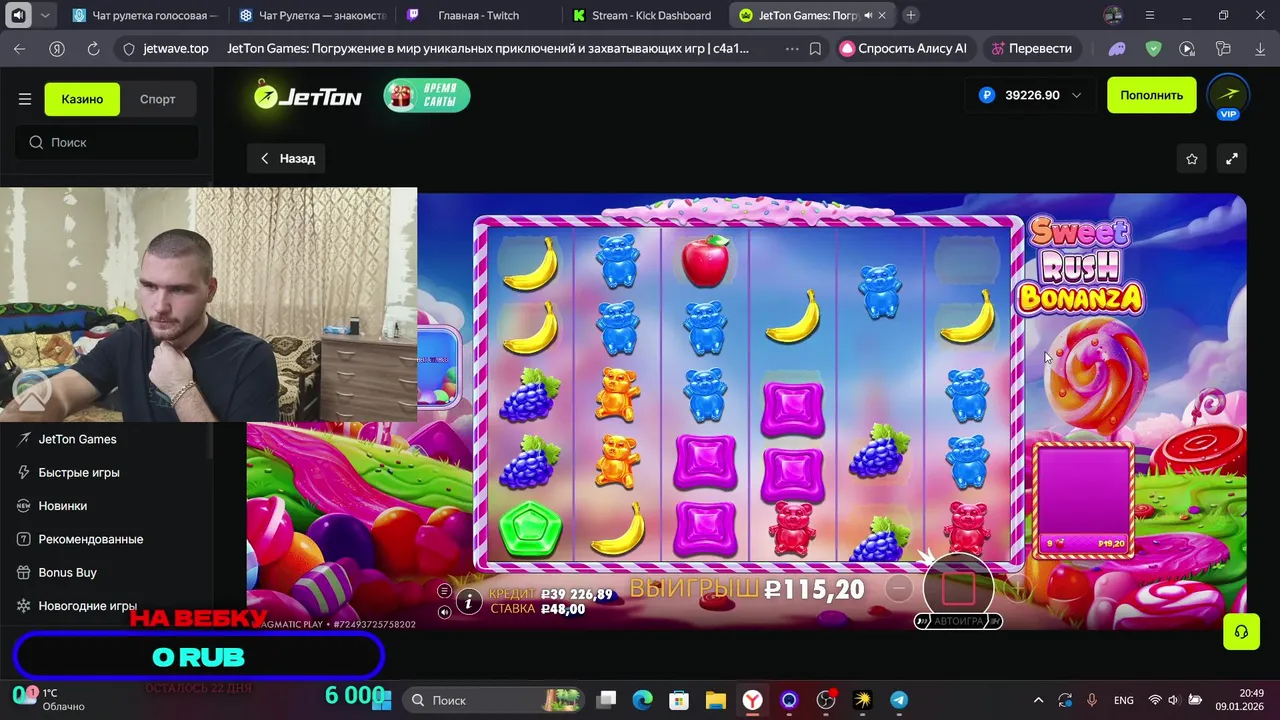Click the lollipop multiplier panel showing ₽19,20
Viewport: 1280px width, 720px height.
(x=1084, y=499)
